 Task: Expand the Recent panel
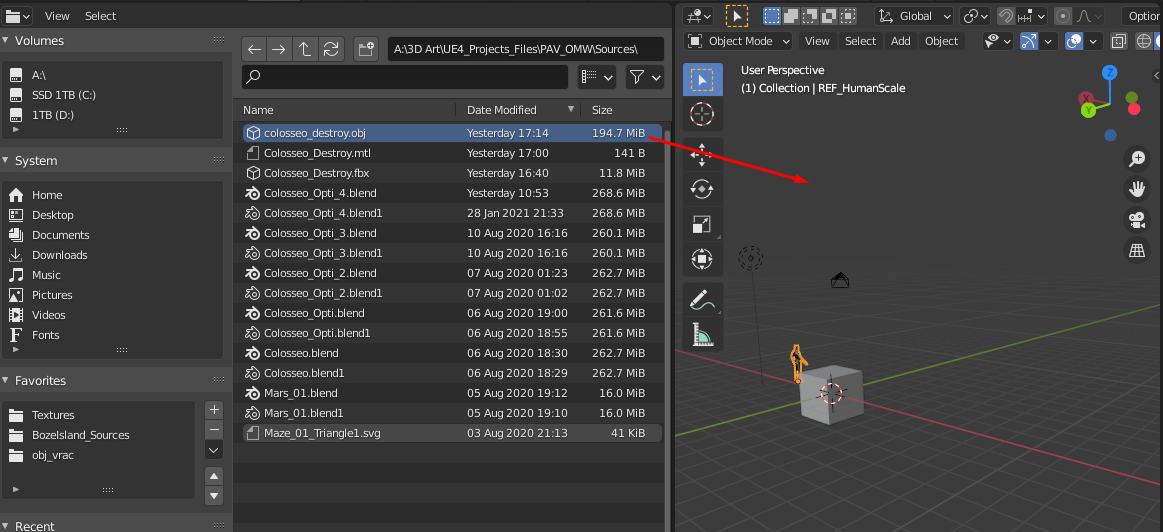tap(7, 525)
